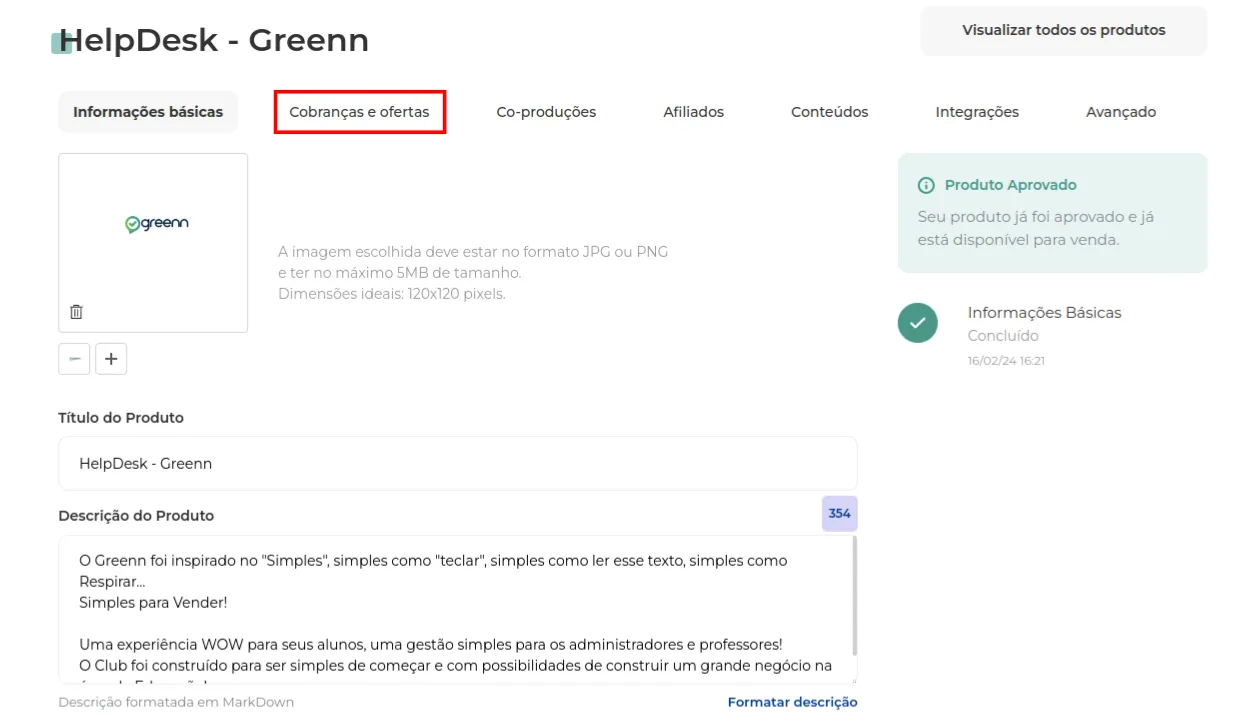Screen dimensions: 1233x723
Task: Click the small green square beside the title
Action: pyautogui.click(x=61, y=43)
